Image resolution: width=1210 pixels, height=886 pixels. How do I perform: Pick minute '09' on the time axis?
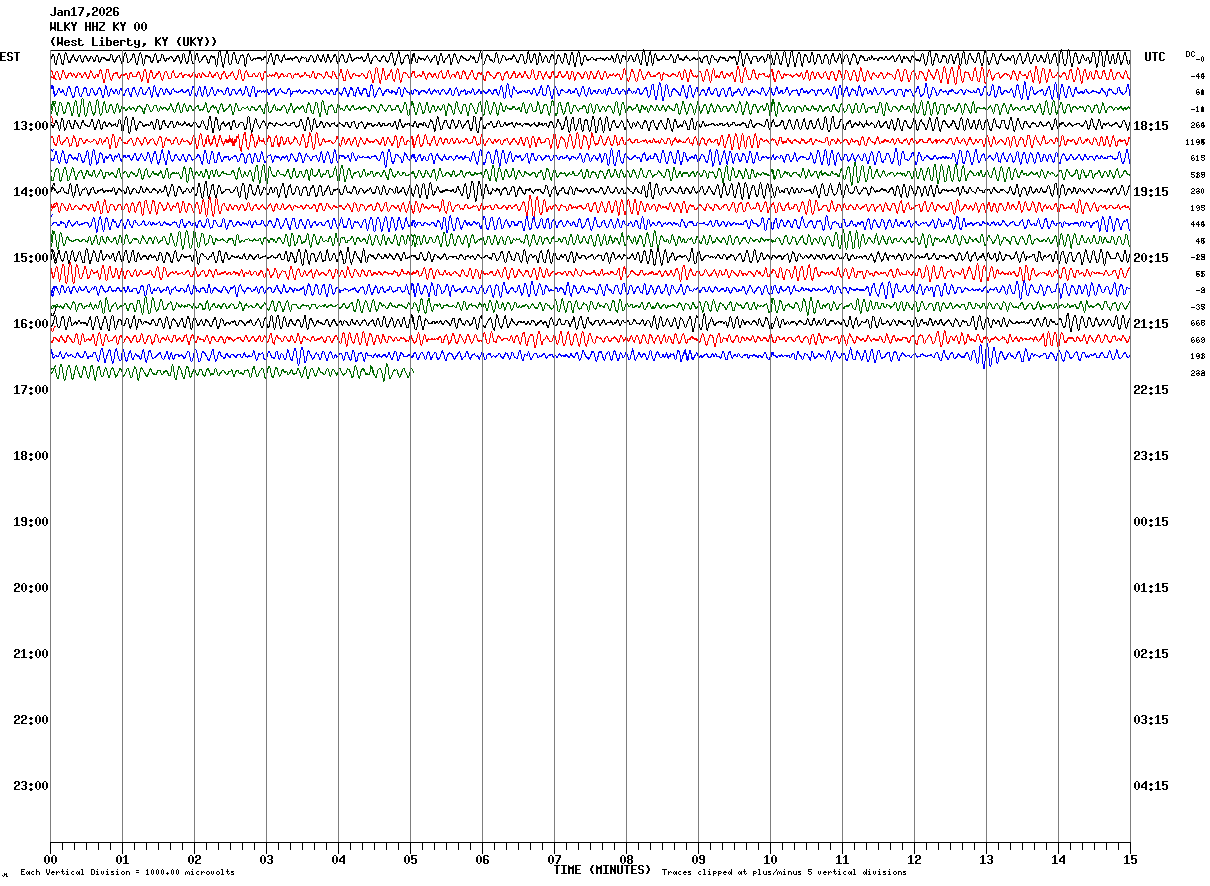[x=698, y=859]
